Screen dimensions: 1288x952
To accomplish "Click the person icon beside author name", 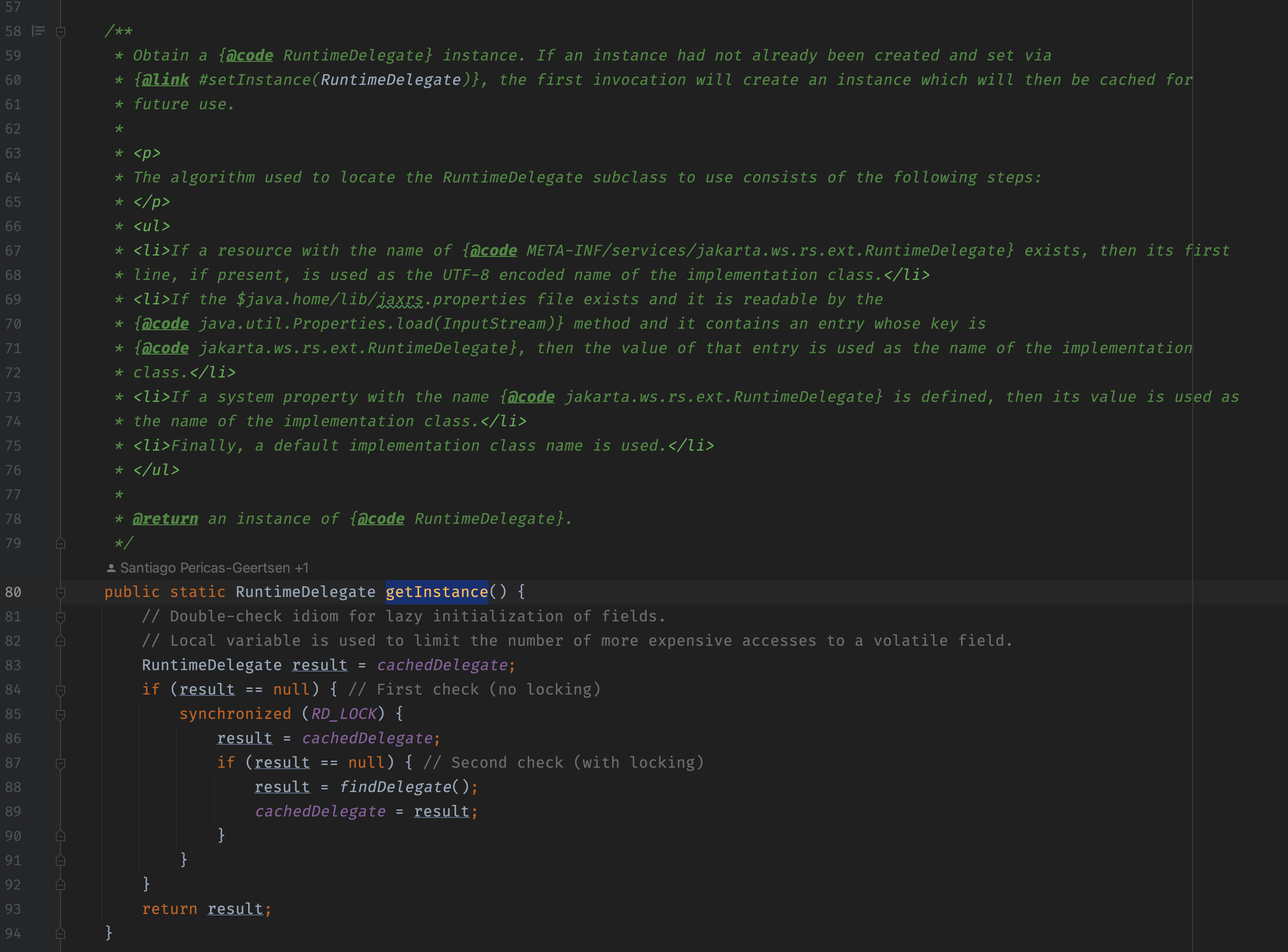I will [x=111, y=568].
